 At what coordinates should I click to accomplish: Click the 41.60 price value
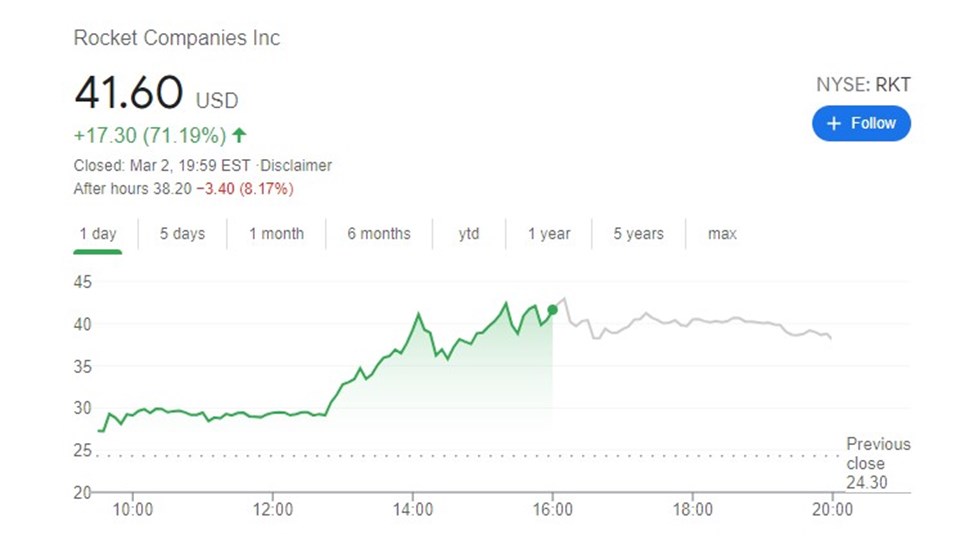pyautogui.click(x=129, y=94)
